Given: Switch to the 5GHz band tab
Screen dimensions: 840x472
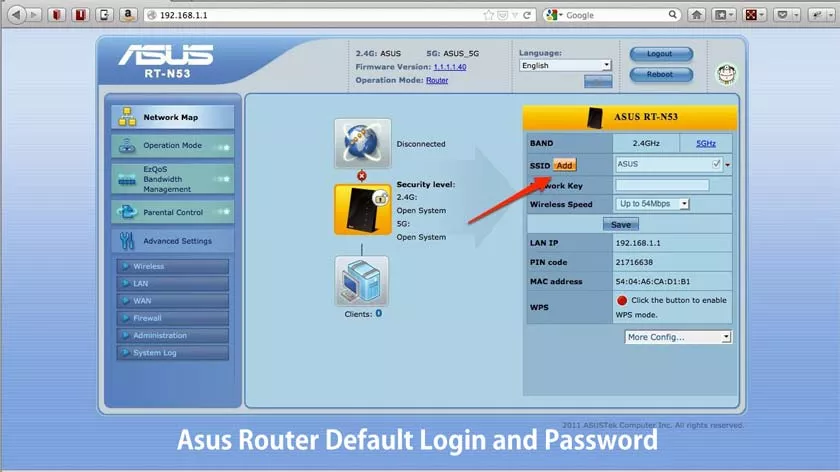Looking at the screenshot, I should point(706,144).
